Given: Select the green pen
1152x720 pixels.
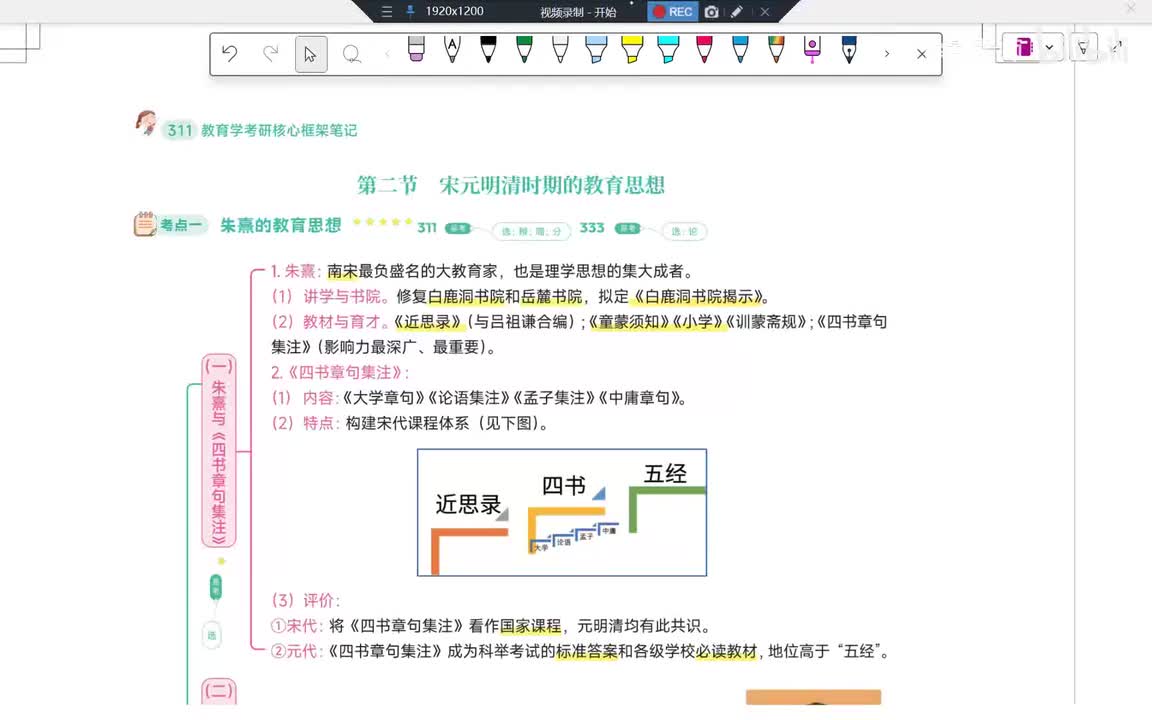Looking at the screenshot, I should (x=524, y=49).
